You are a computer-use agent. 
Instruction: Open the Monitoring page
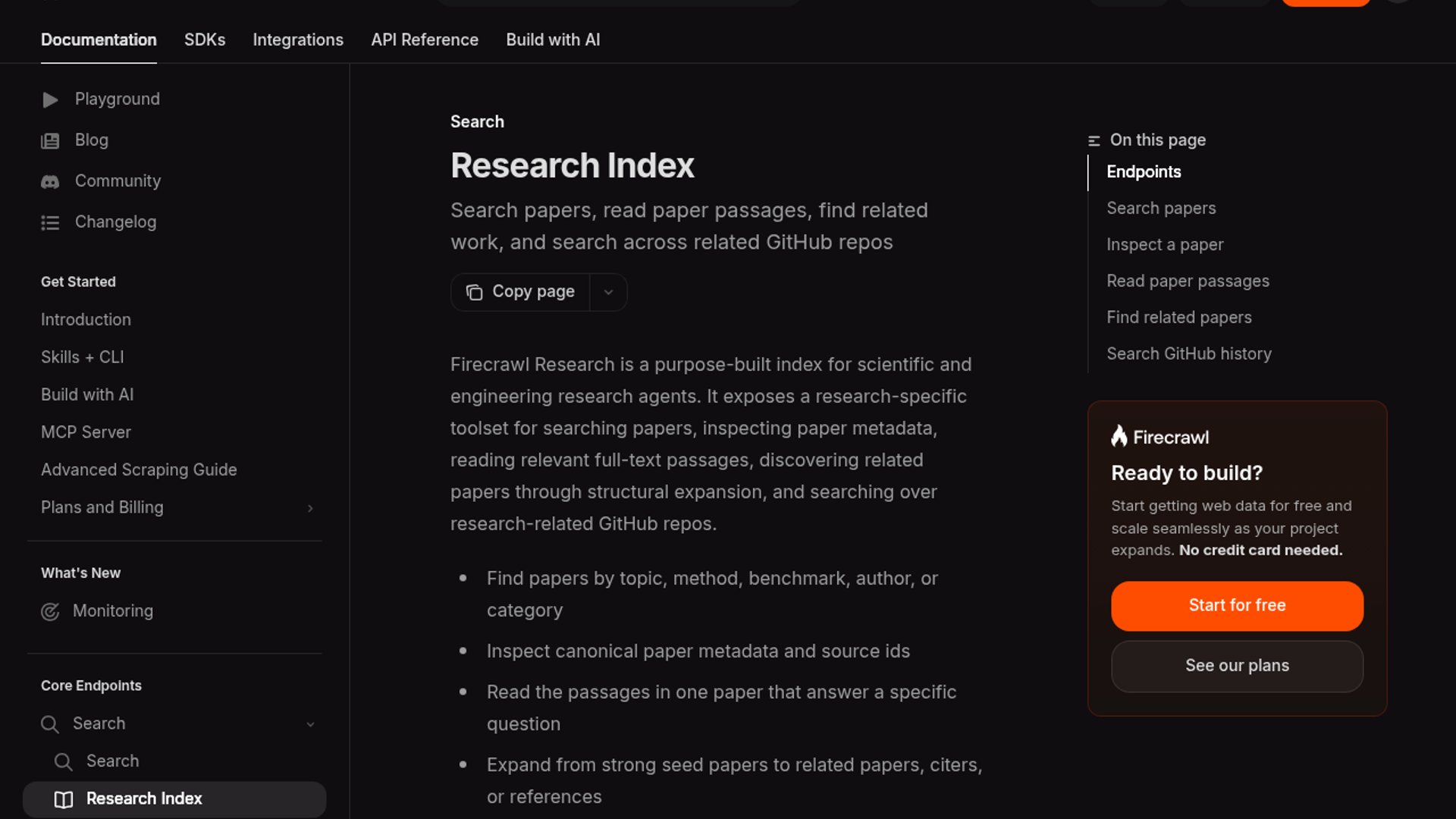113,611
